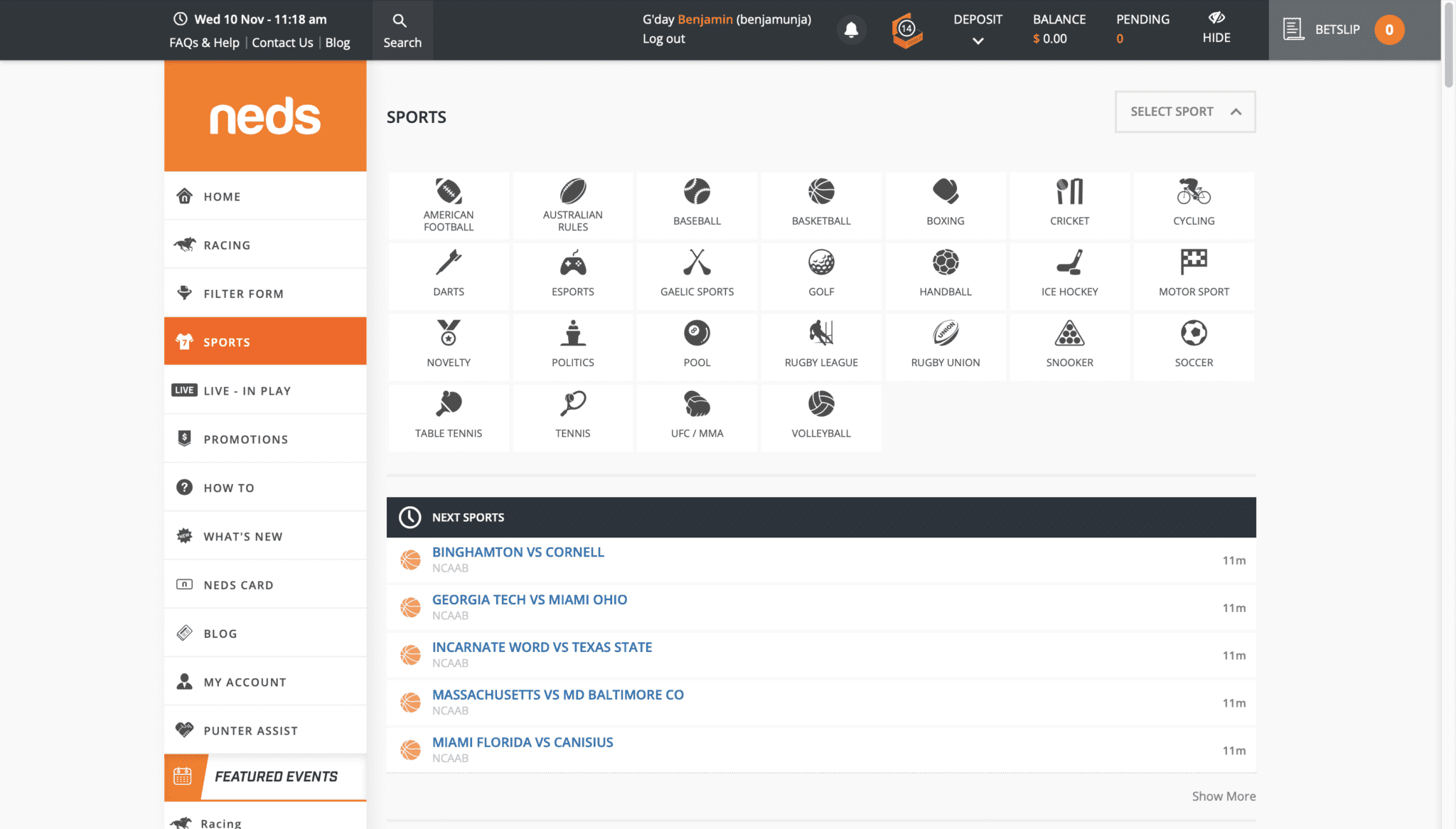
Task: Open Georgia Tech vs Miami Ohio event
Action: click(821, 608)
